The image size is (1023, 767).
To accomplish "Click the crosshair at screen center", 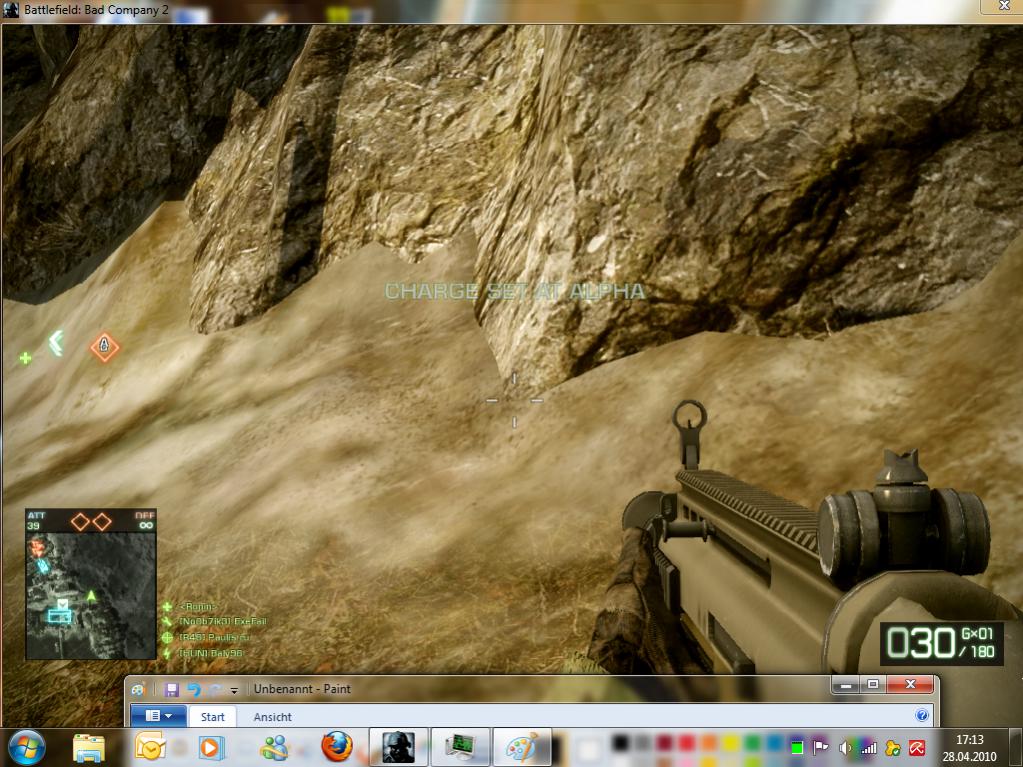I will pyautogui.click(x=514, y=400).
